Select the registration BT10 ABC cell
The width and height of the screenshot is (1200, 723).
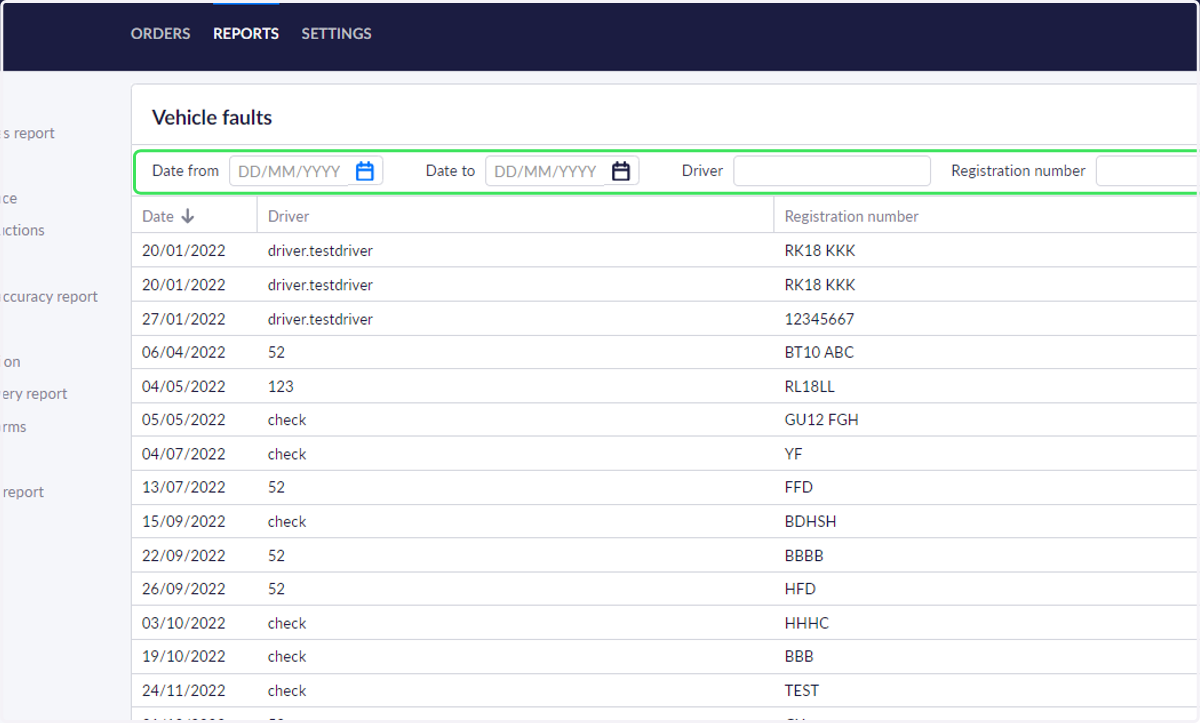[x=819, y=352]
